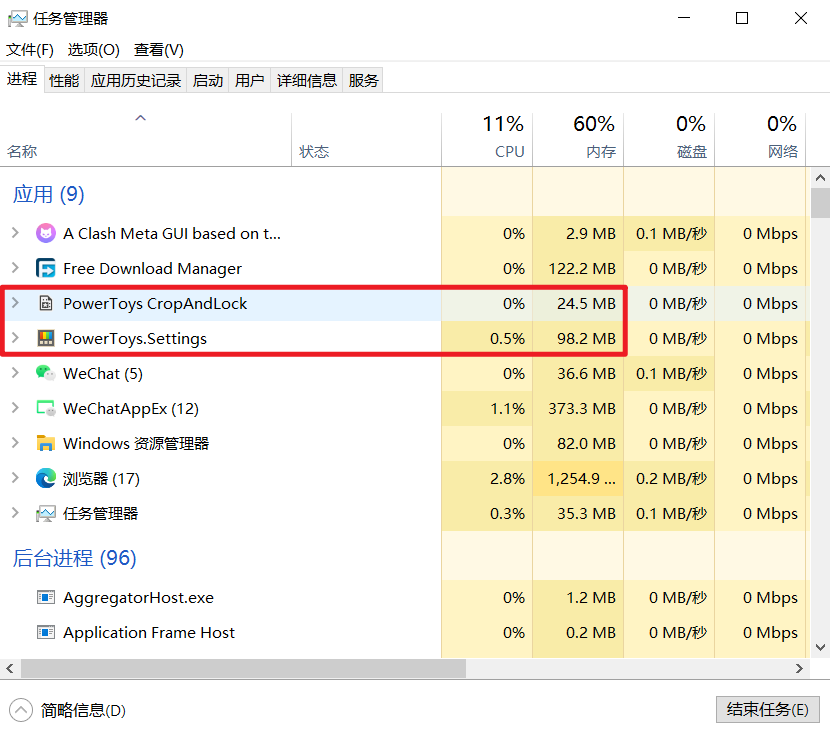The image size is (830, 738).
Task: Select the 进程 tab
Action: click(22, 79)
